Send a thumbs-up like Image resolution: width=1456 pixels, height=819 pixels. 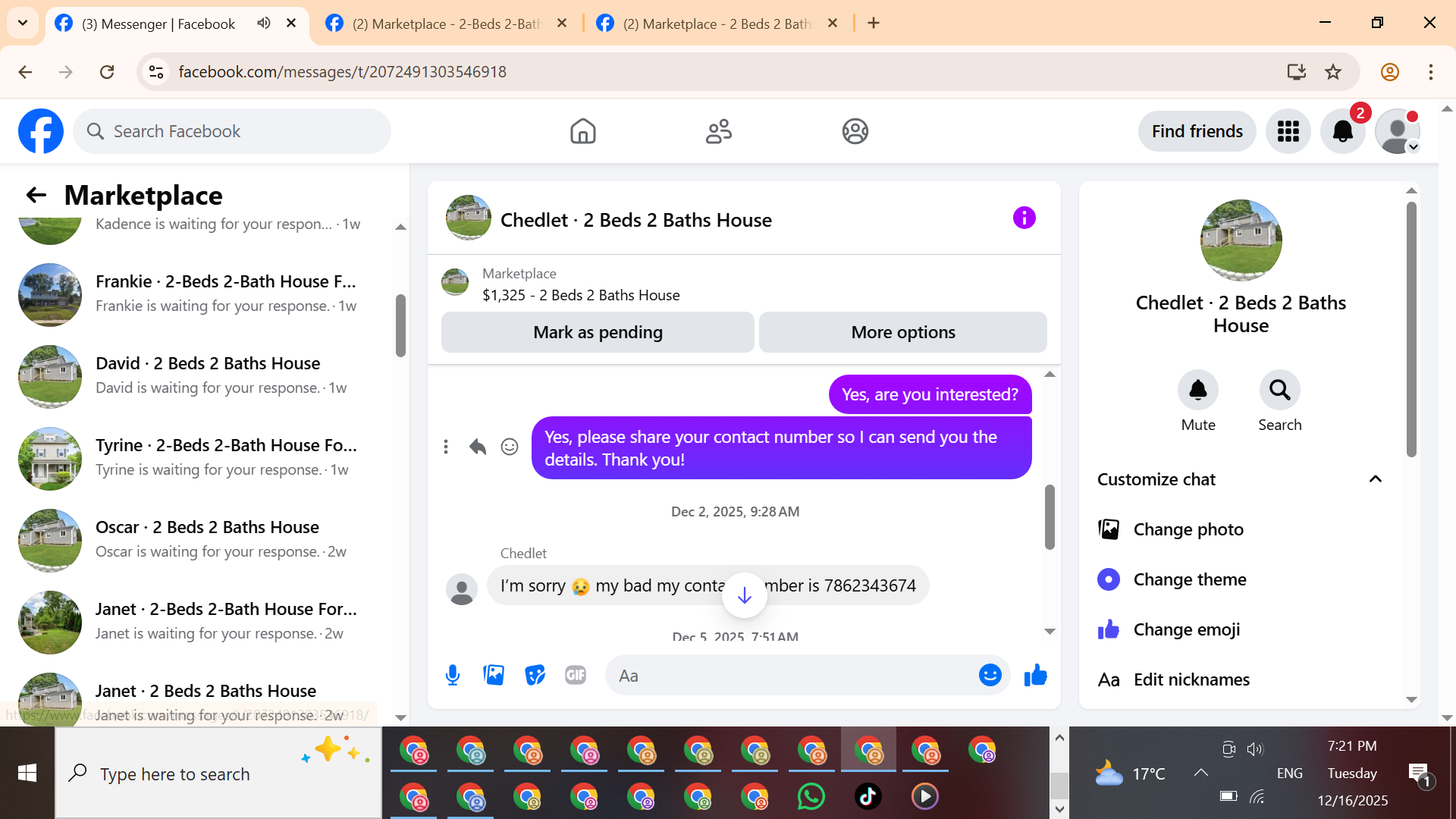pyautogui.click(x=1035, y=675)
